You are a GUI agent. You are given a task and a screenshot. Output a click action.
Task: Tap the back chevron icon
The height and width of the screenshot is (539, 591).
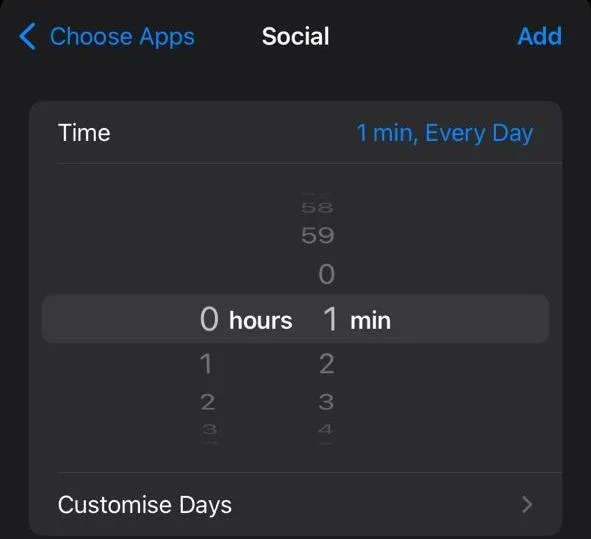point(28,36)
